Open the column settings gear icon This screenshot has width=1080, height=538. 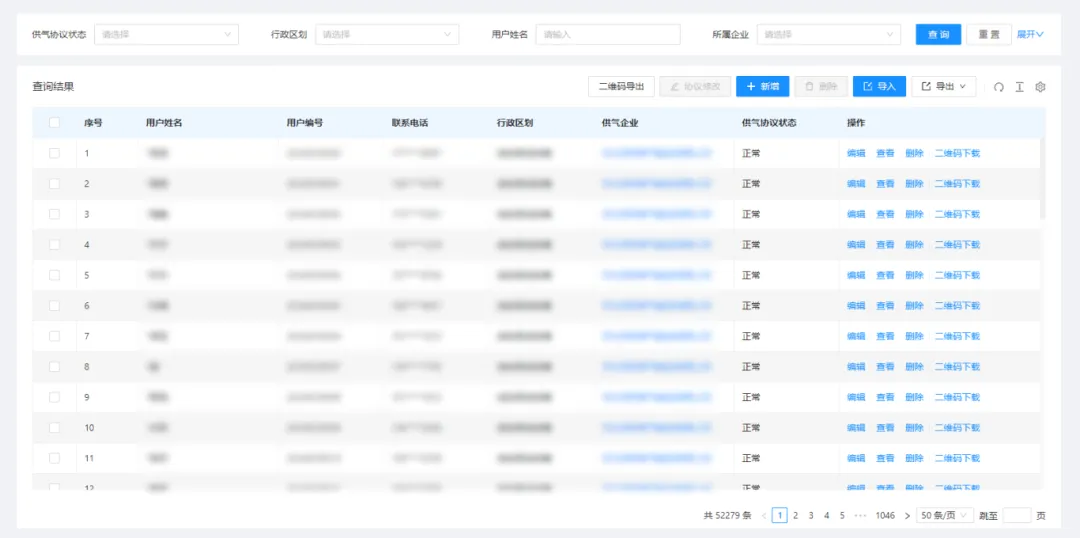click(1040, 87)
